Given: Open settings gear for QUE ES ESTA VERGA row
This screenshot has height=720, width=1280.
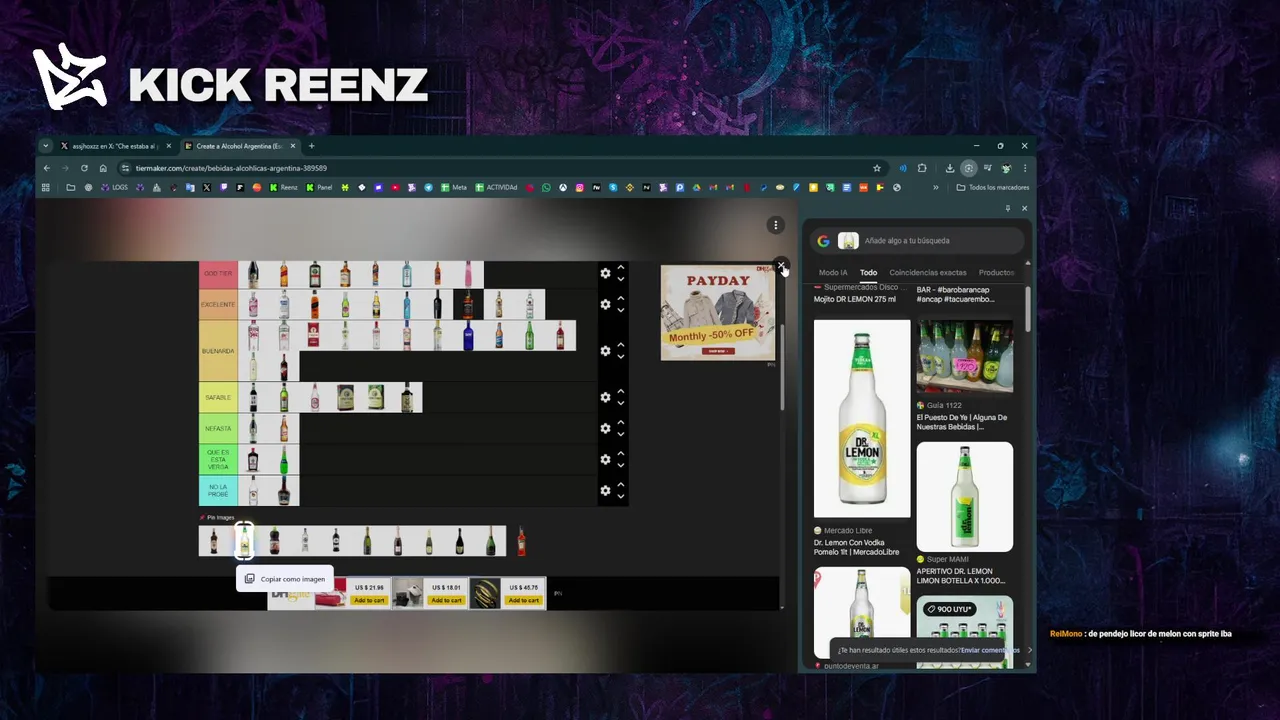Looking at the screenshot, I should 605,459.
